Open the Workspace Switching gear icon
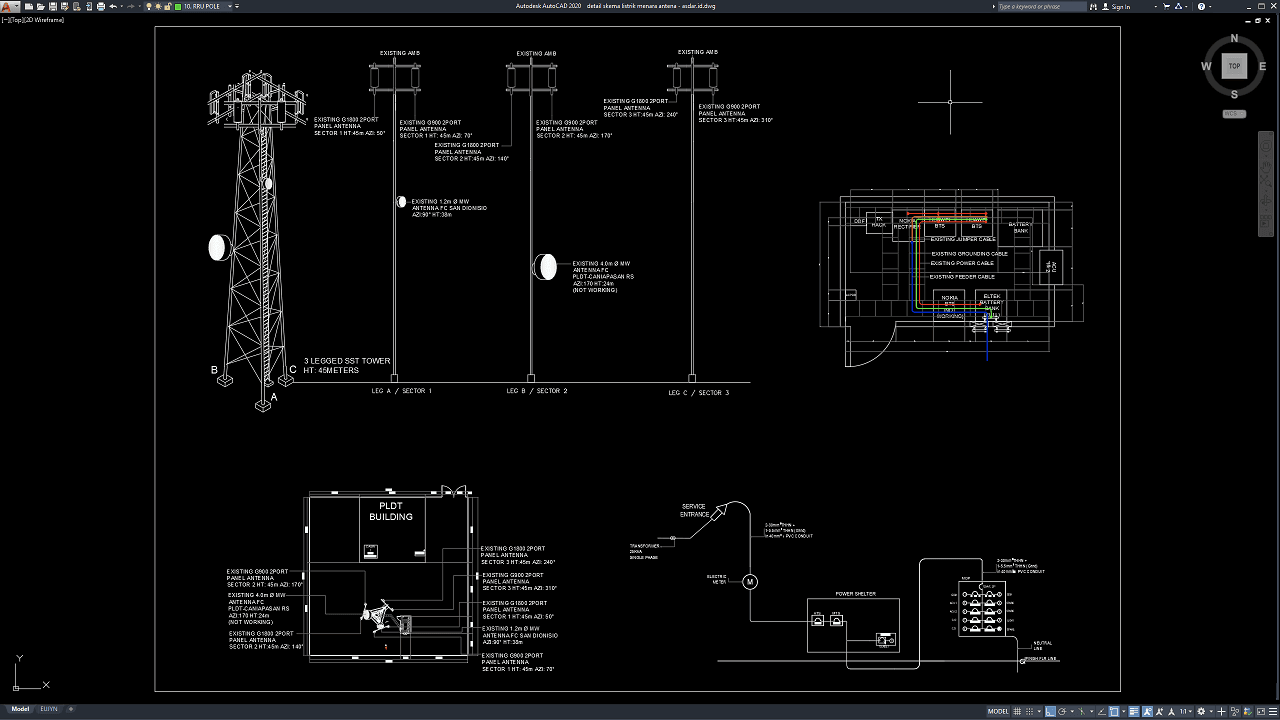The image size is (1280, 720). point(1201,711)
